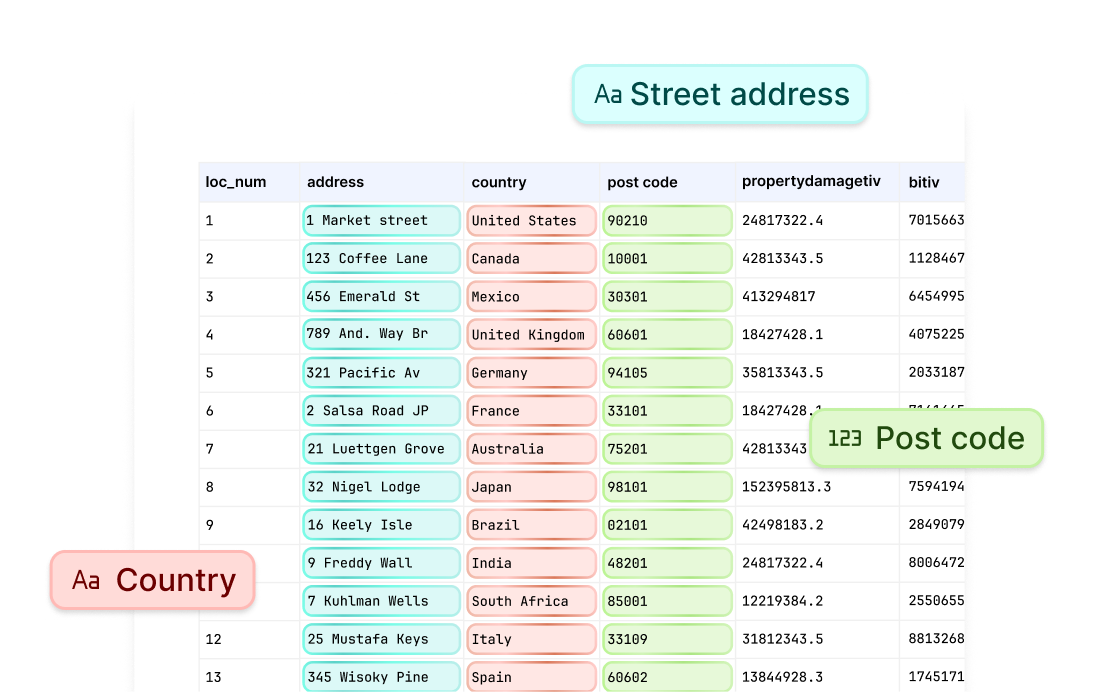Click the country cell Brazil
Image resolution: width=1099 pixels, height=692 pixels.
531,524
